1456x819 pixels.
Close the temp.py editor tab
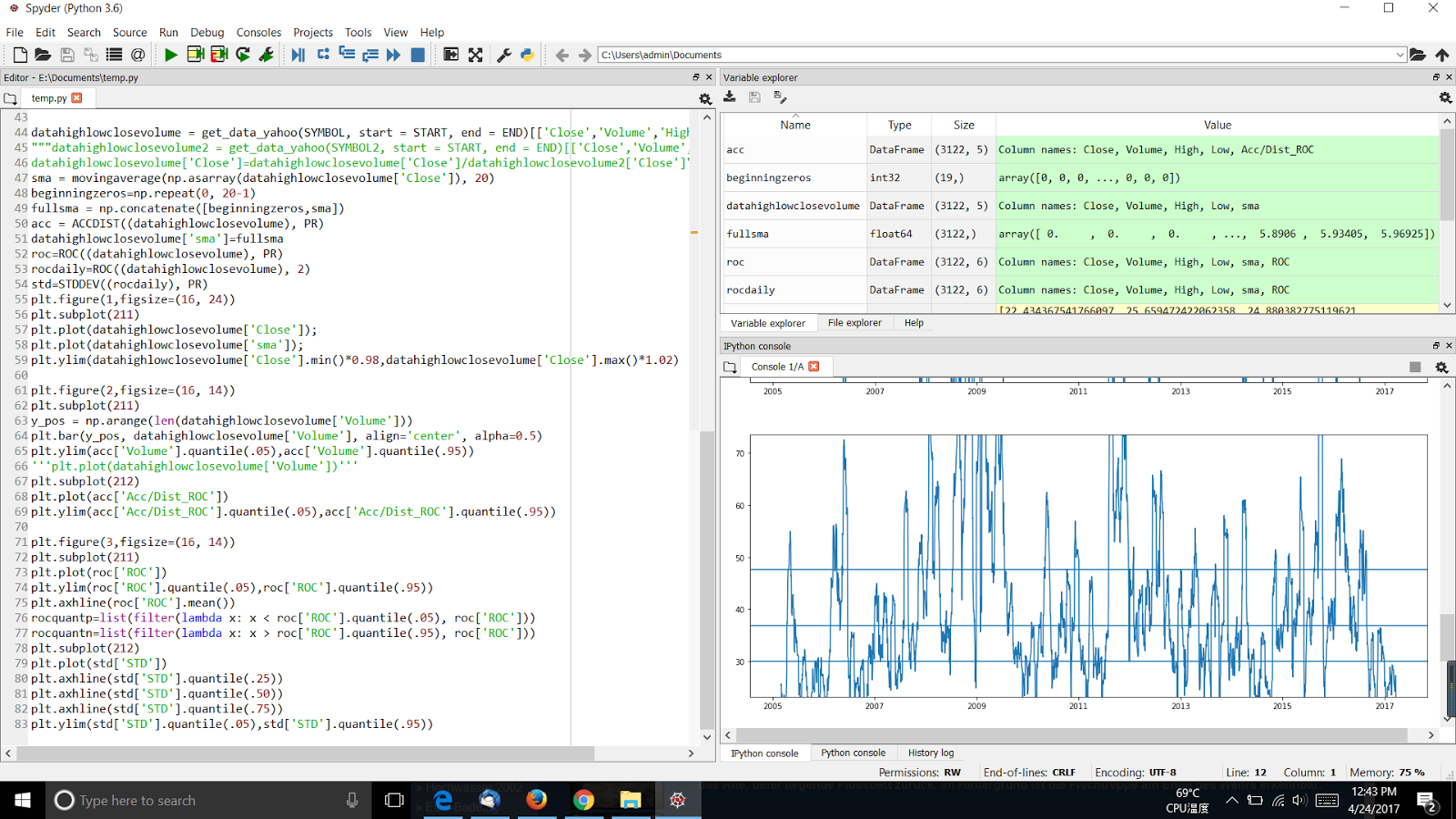[x=76, y=98]
